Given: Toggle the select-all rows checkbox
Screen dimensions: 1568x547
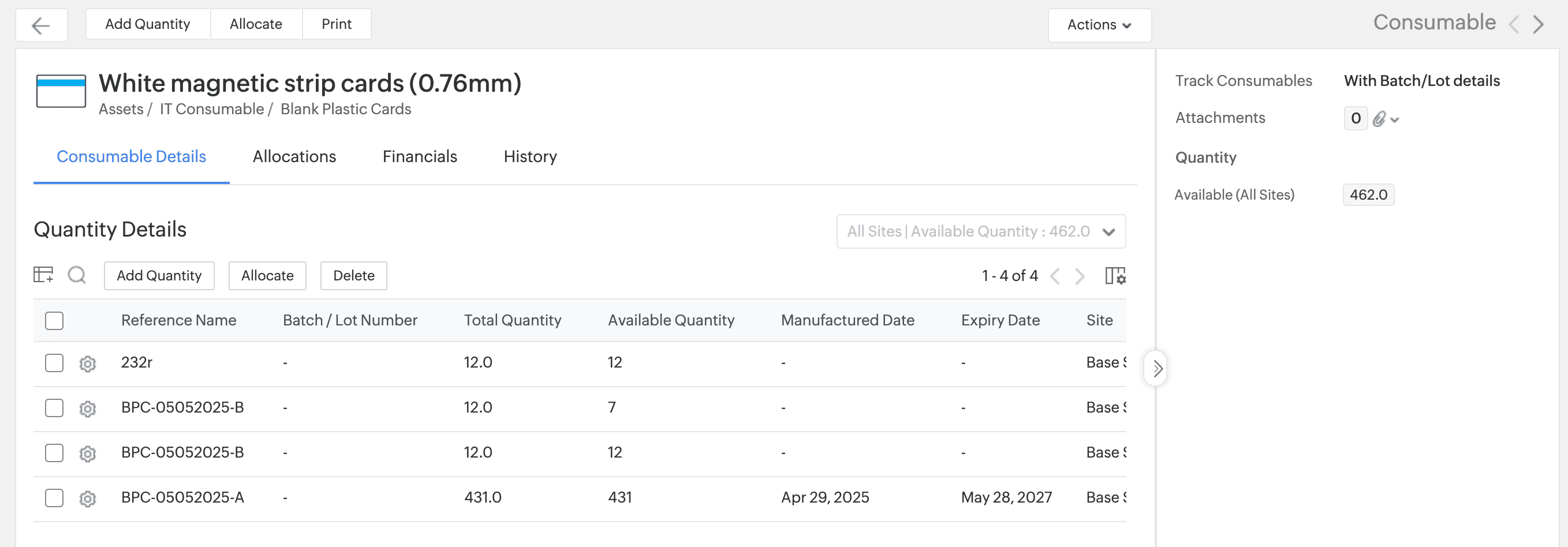Looking at the screenshot, I should [54, 321].
